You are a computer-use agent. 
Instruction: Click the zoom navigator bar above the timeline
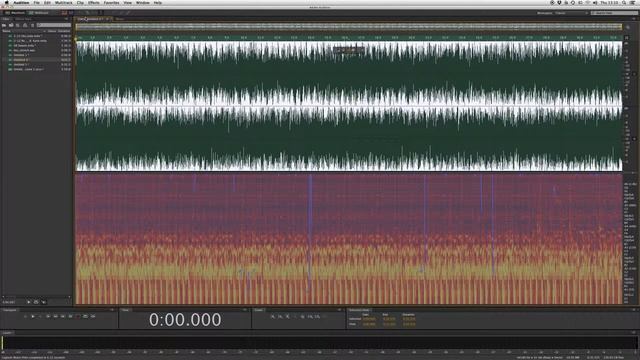[x=349, y=27]
